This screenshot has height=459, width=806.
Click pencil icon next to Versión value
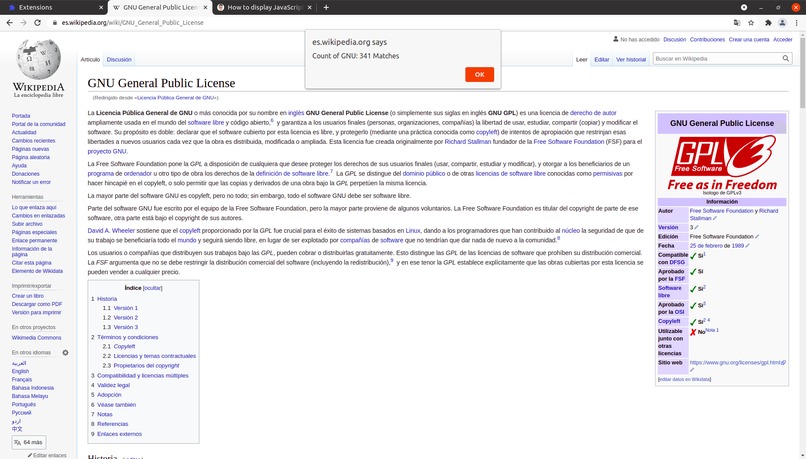(x=697, y=227)
